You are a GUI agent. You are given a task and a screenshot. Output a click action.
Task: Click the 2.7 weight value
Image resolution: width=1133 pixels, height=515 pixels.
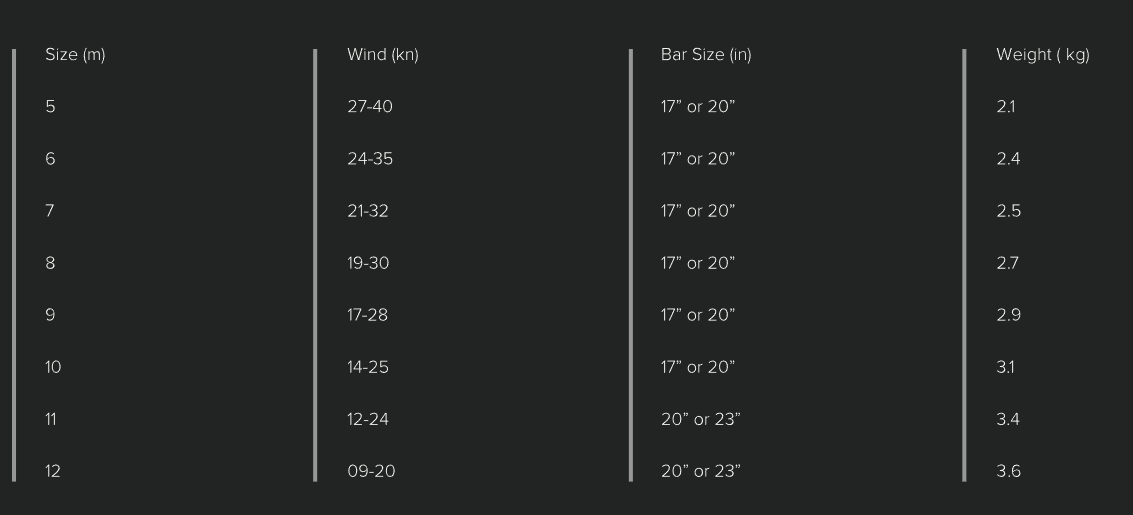pyautogui.click(x=1008, y=263)
